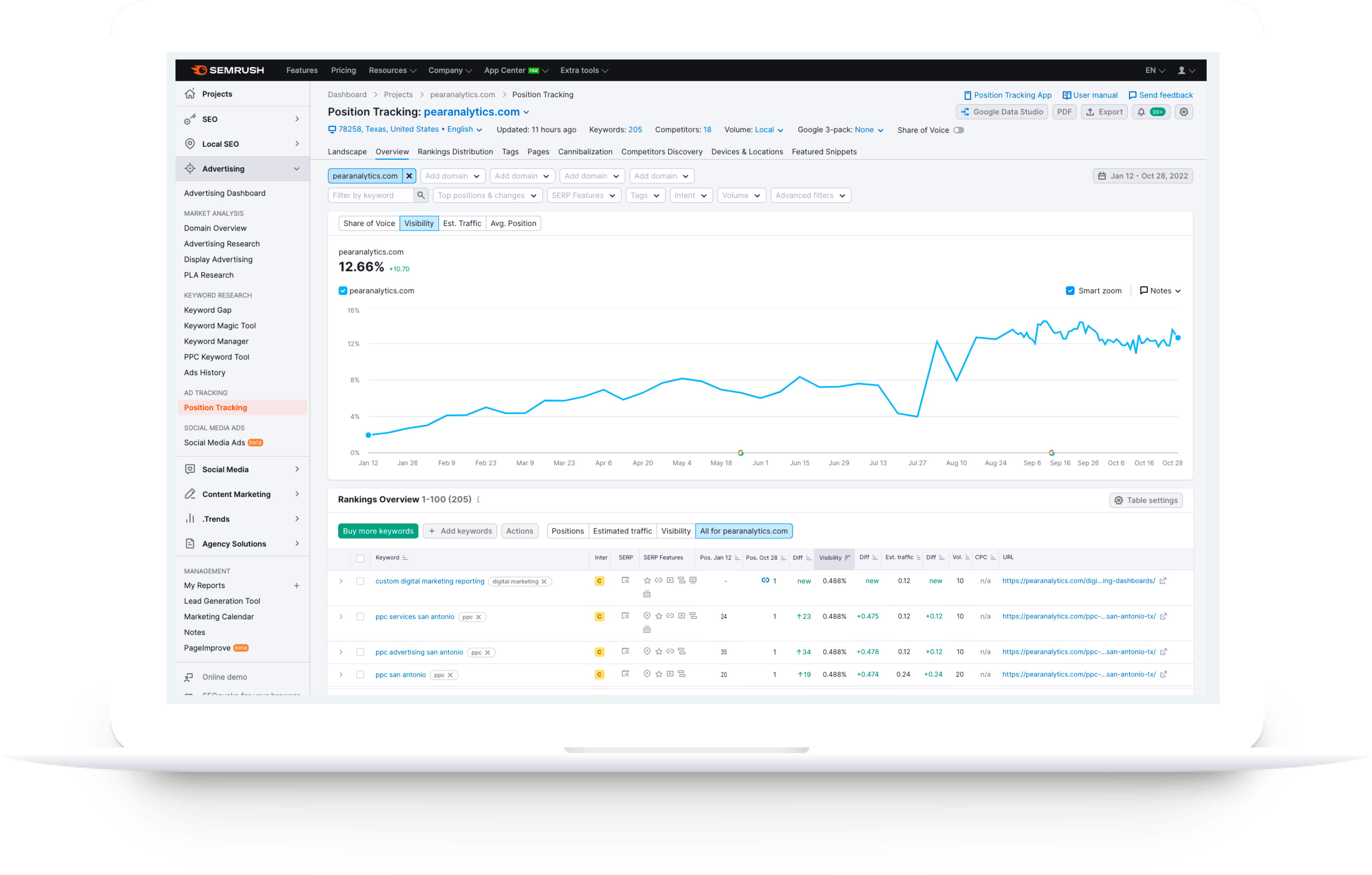Image resolution: width=1372 pixels, height=875 pixels.
Task: Click the Projects home icon in sidebar
Action: (190, 94)
